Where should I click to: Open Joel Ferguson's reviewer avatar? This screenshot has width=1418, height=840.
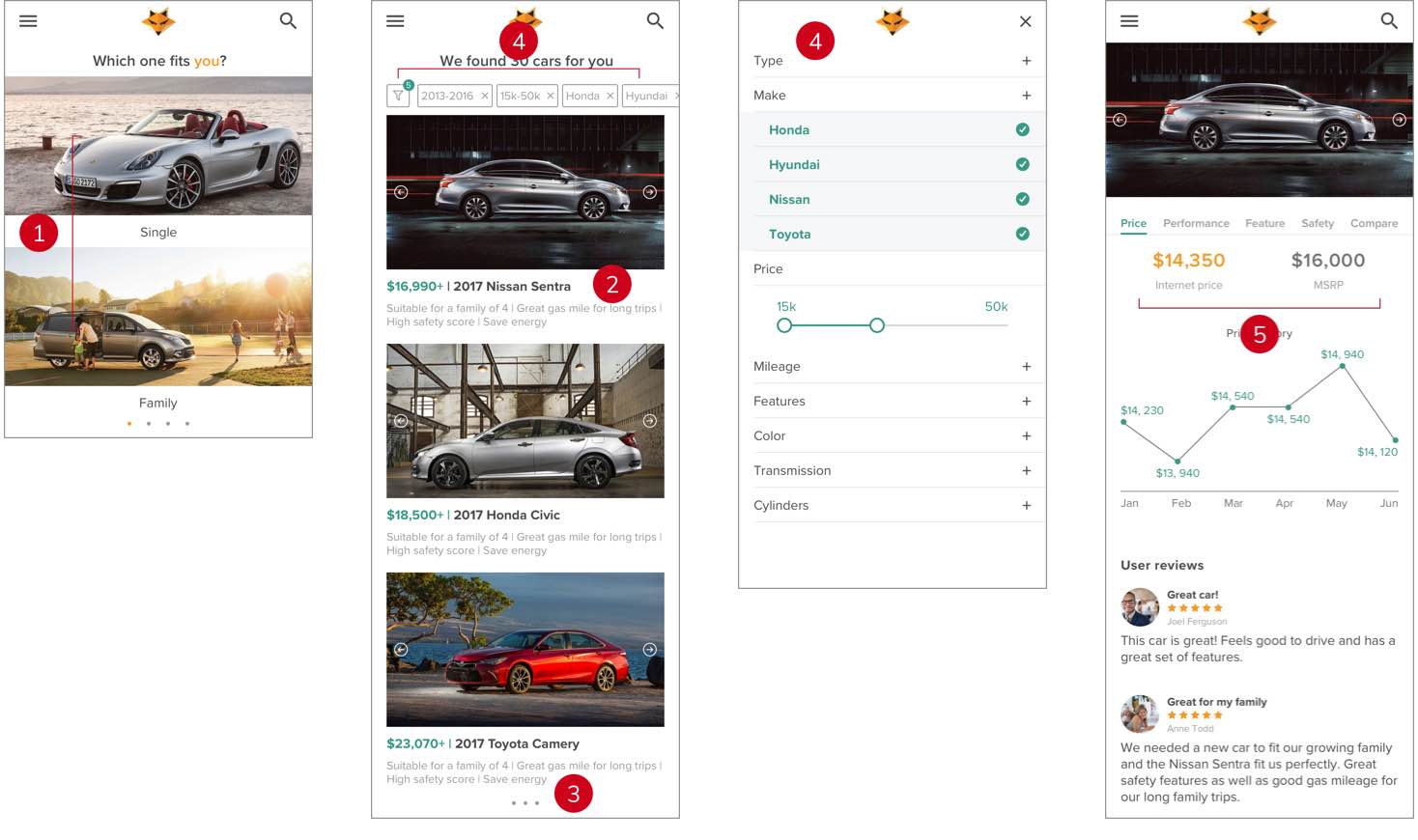click(1140, 607)
